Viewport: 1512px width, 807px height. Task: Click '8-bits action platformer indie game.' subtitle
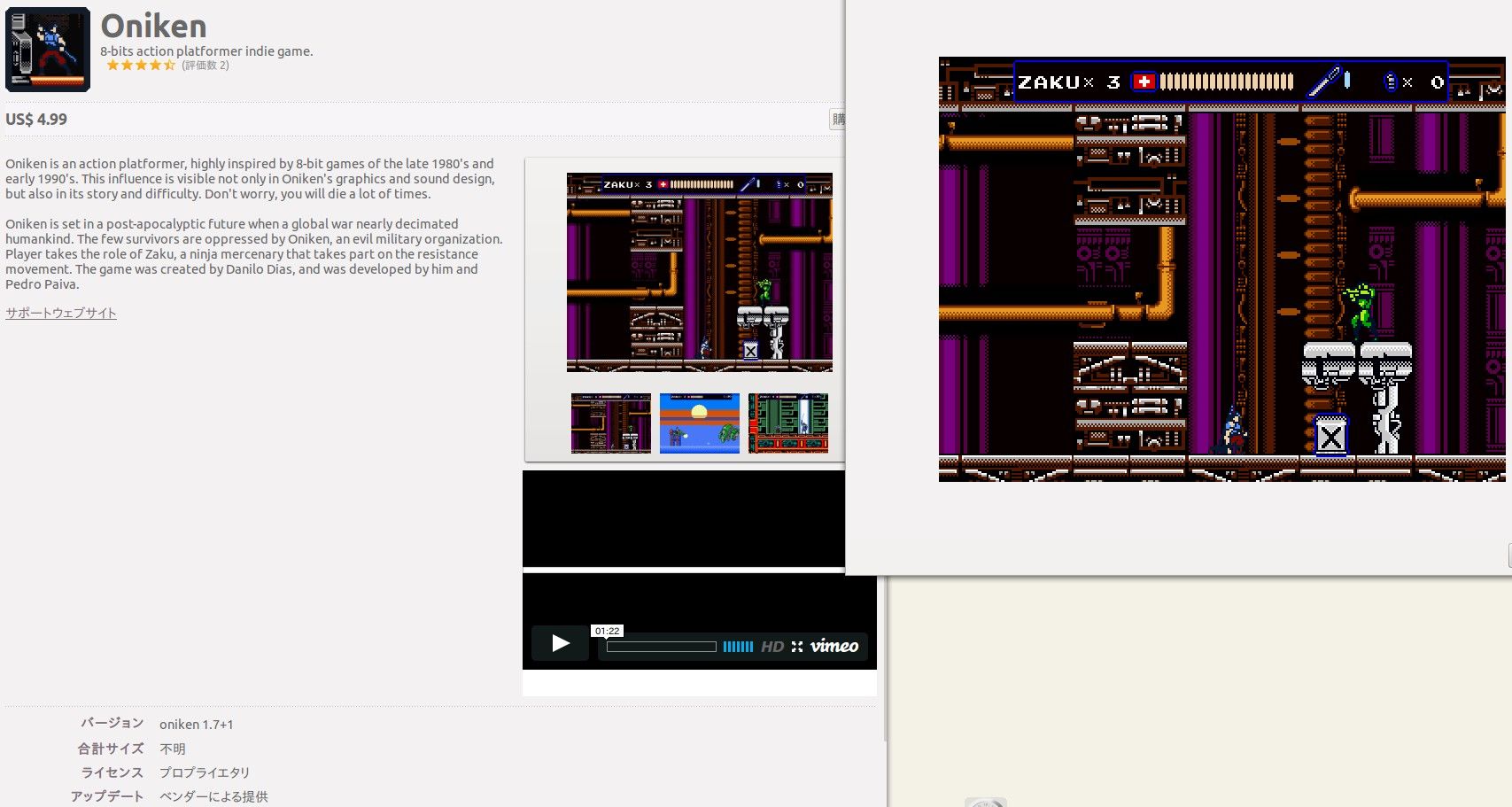point(206,51)
